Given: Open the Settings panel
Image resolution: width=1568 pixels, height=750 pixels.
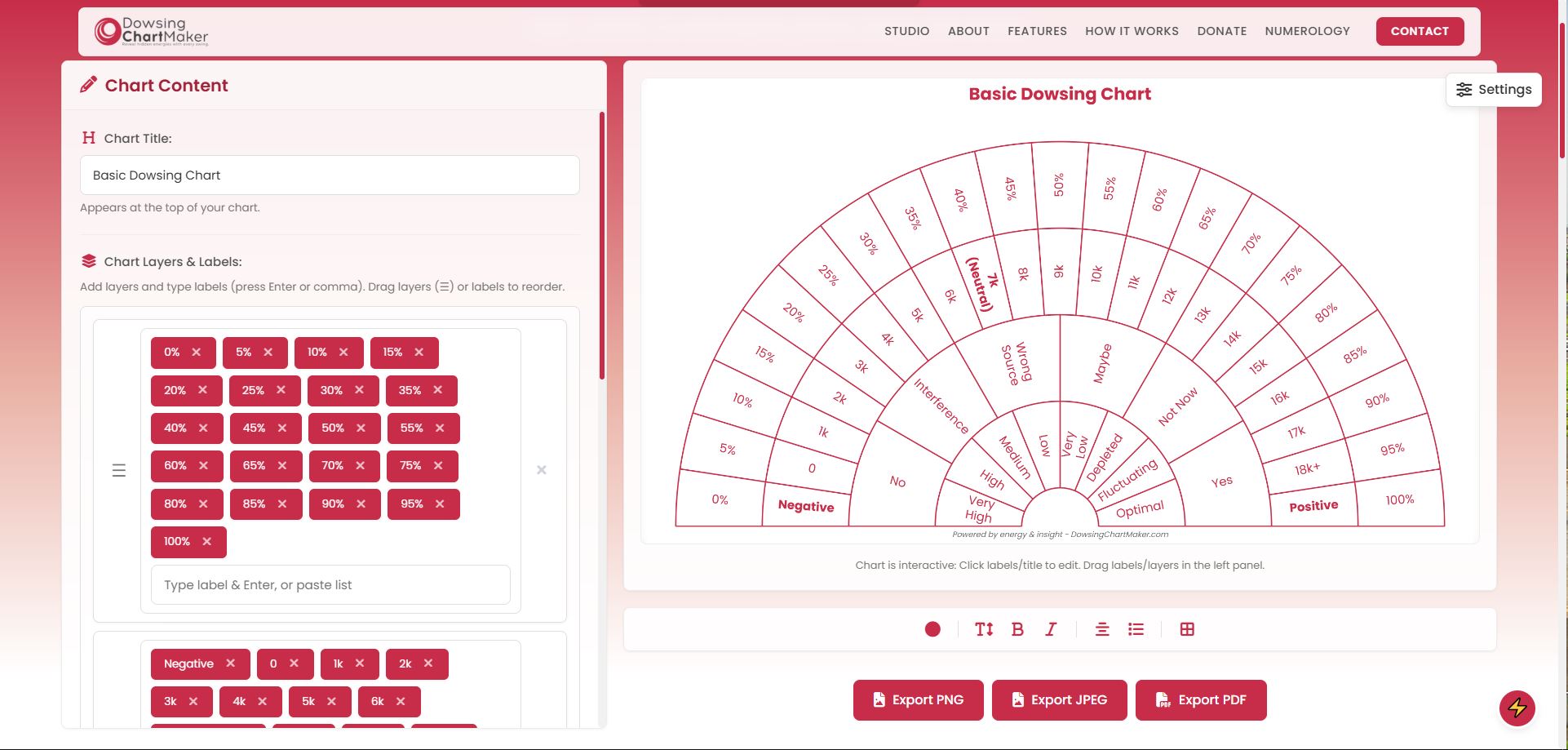Looking at the screenshot, I should [x=1494, y=90].
